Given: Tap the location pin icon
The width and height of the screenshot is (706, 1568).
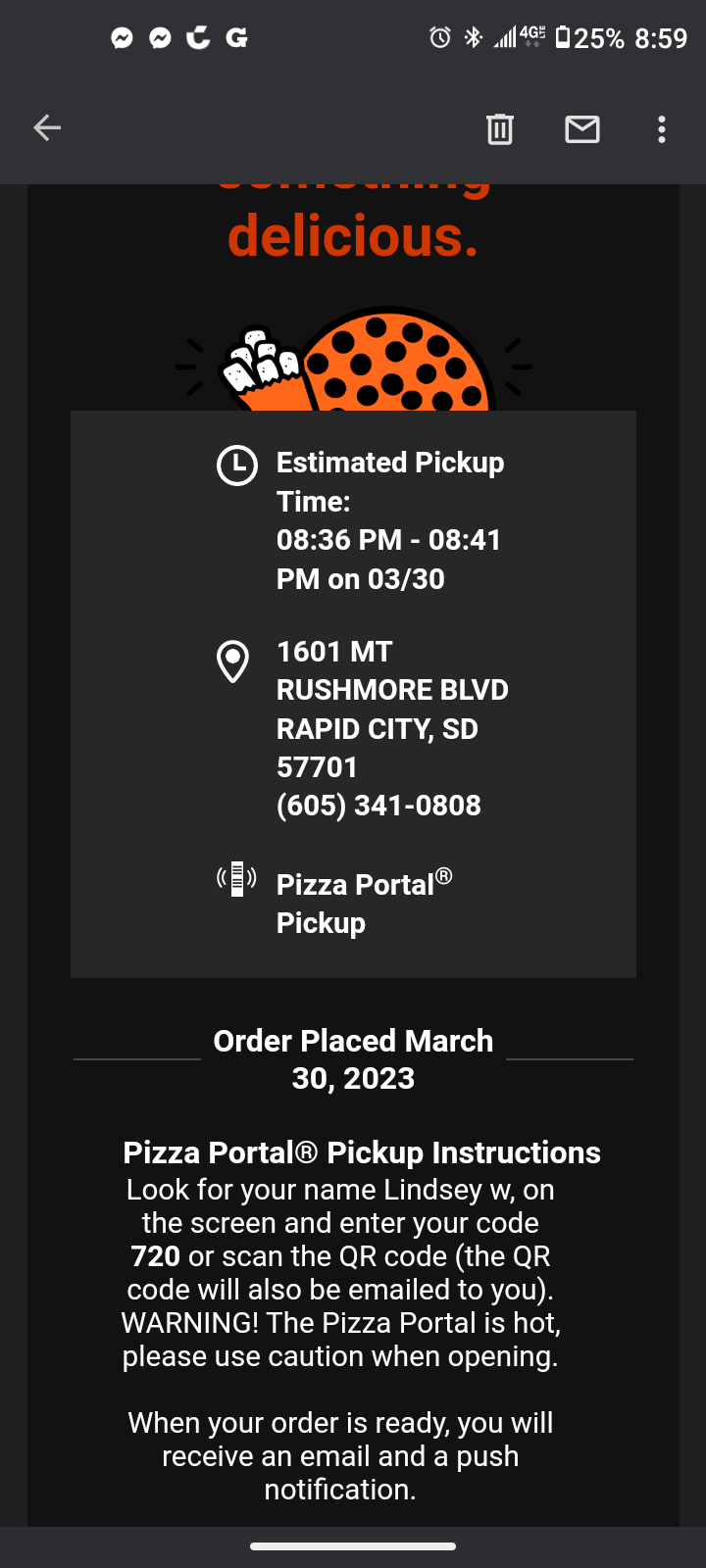Looking at the screenshot, I should (233, 661).
